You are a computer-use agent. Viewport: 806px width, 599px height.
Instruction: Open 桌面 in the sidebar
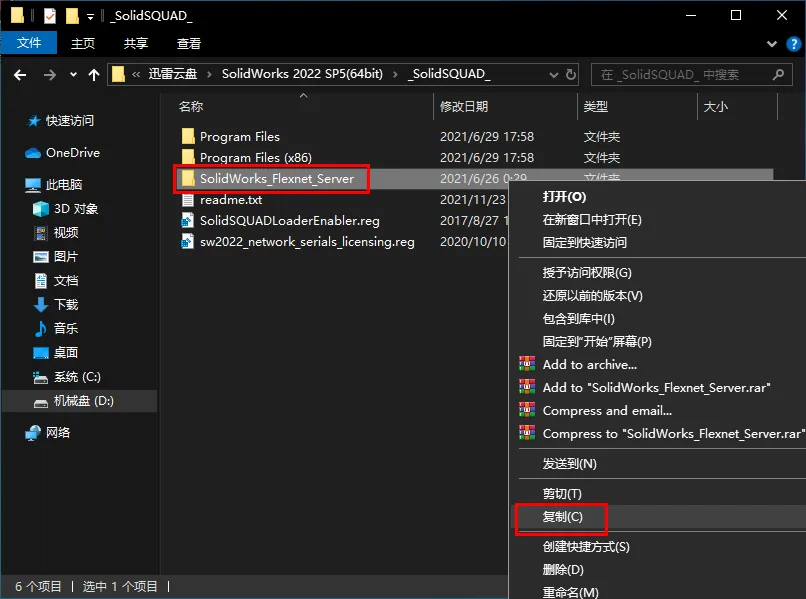tap(66, 353)
